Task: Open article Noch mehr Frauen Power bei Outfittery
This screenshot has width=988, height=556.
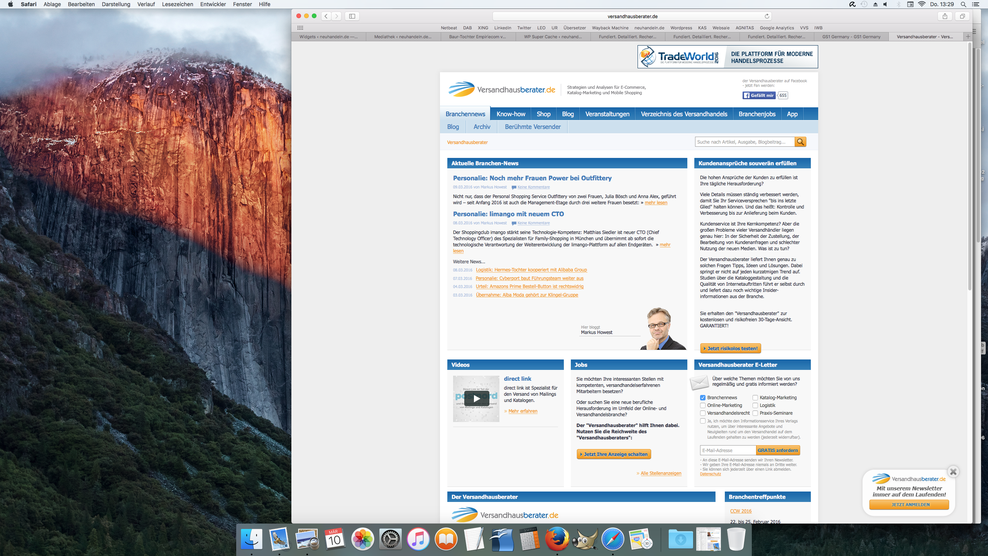Action: pyautogui.click(x=532, y=178)
